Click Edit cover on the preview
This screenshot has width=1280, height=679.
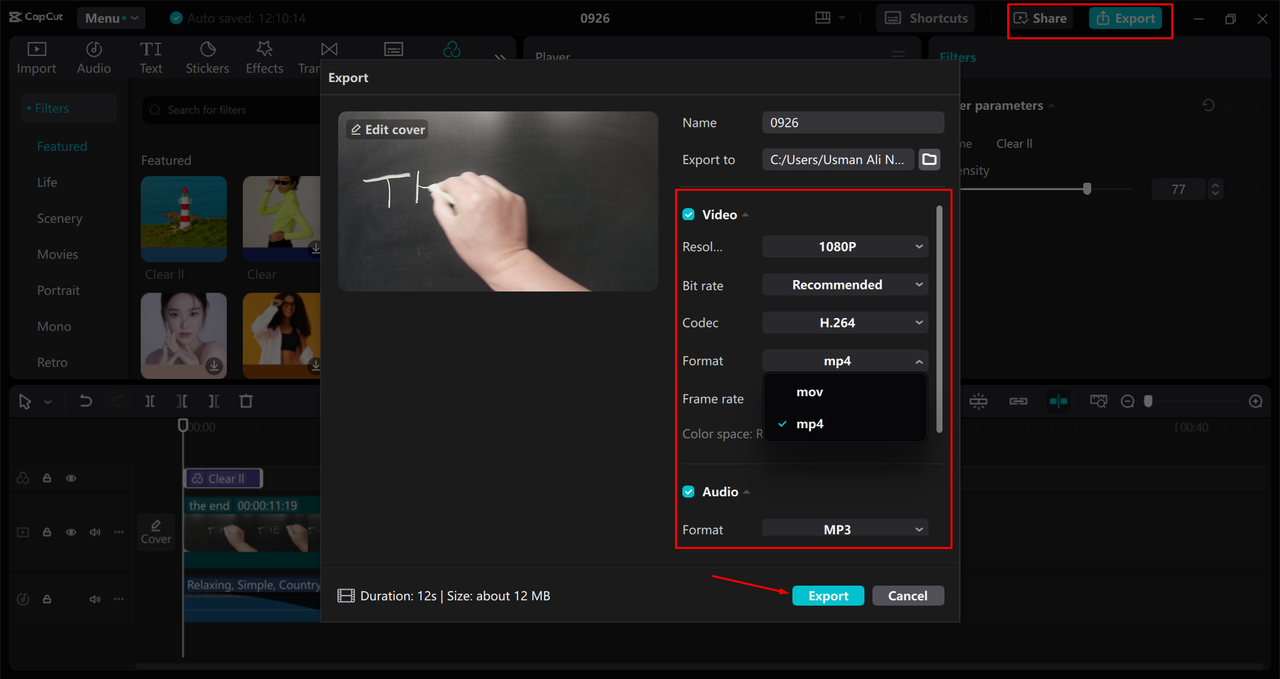click(x=387, y=129)
